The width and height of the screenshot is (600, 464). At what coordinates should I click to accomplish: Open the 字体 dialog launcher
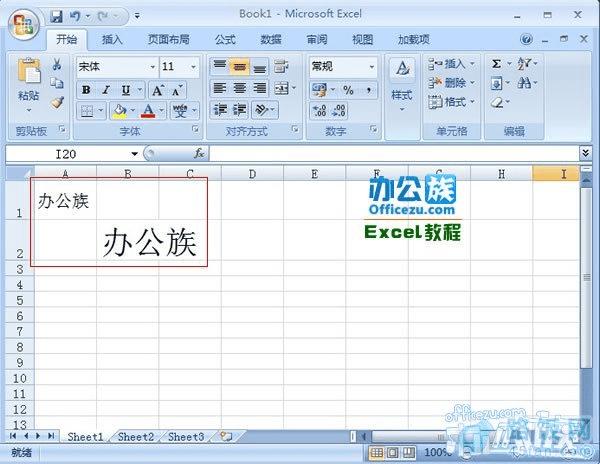(195, 129)
